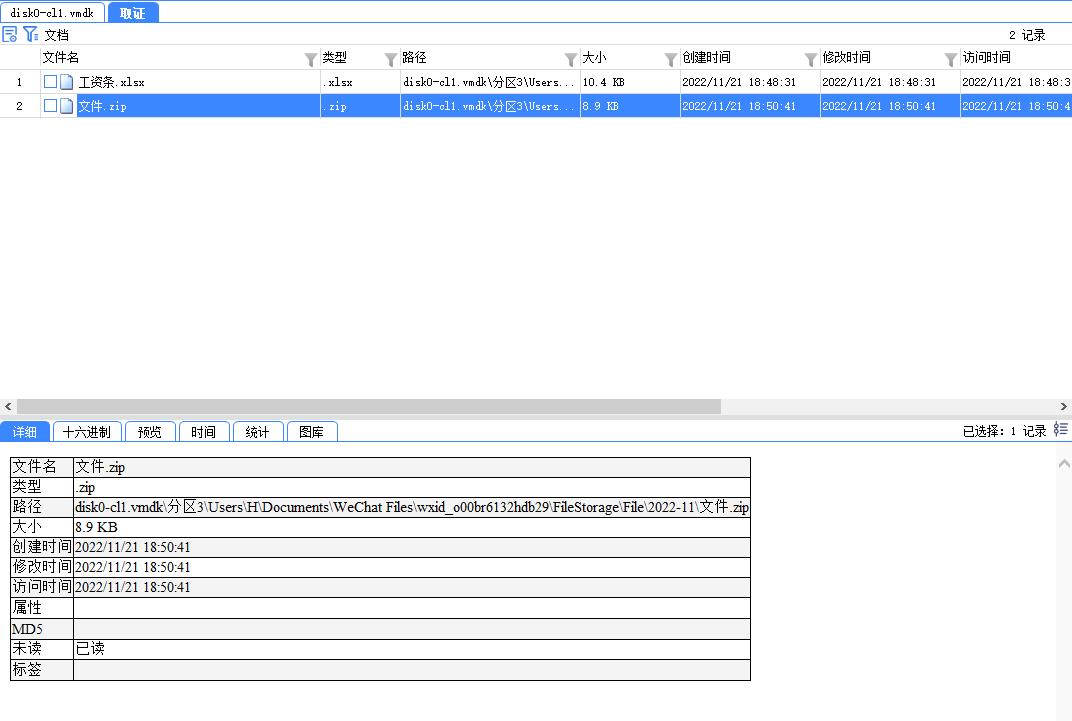Click the list settings icon left of 文档
This screenshot has height=721, width=1072.
(10, 34)
